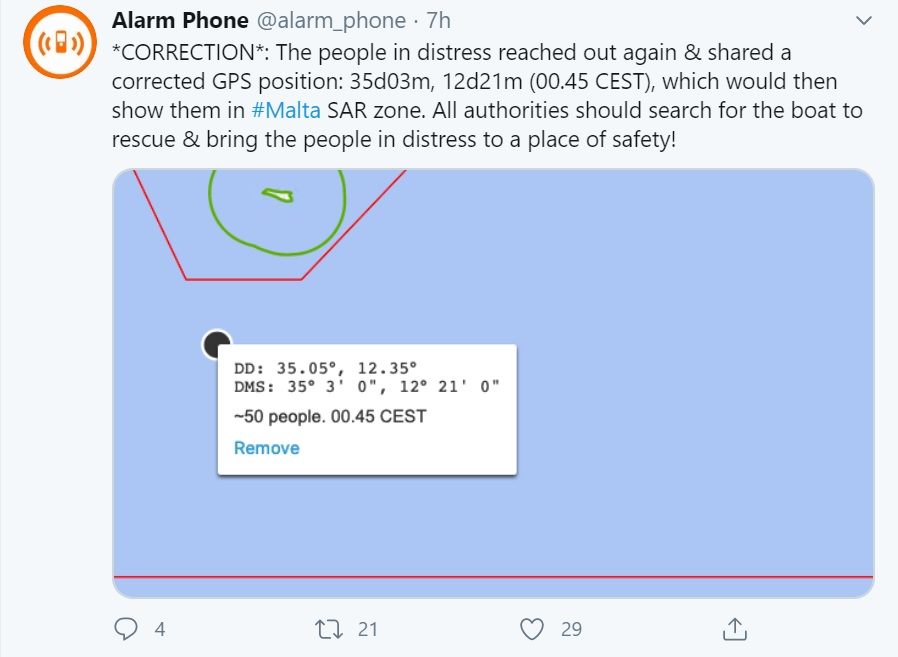This screenshot has width=898, height=657.
Task: Click the Remove link in map popup
Action: (x=266, y=448)
